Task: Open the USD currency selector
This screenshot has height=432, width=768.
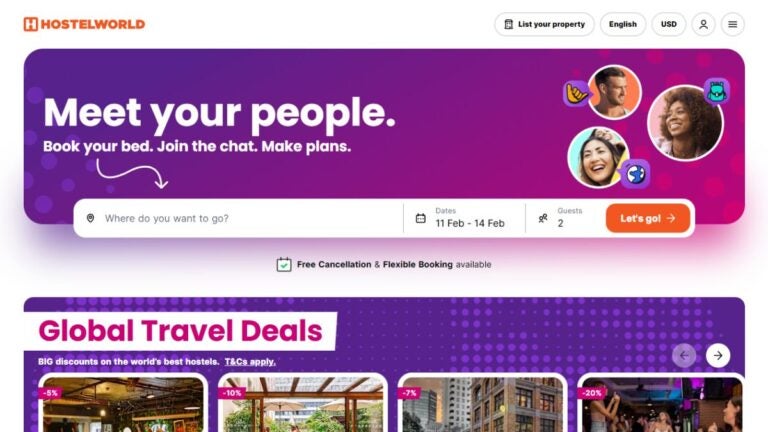Action: [x=669, y=24]
